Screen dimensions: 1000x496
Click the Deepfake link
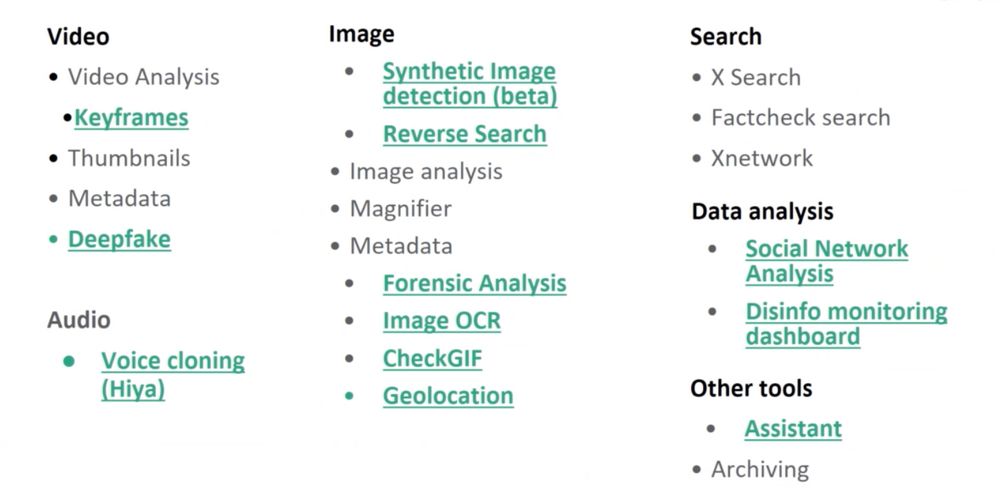(x=119, y=239)
